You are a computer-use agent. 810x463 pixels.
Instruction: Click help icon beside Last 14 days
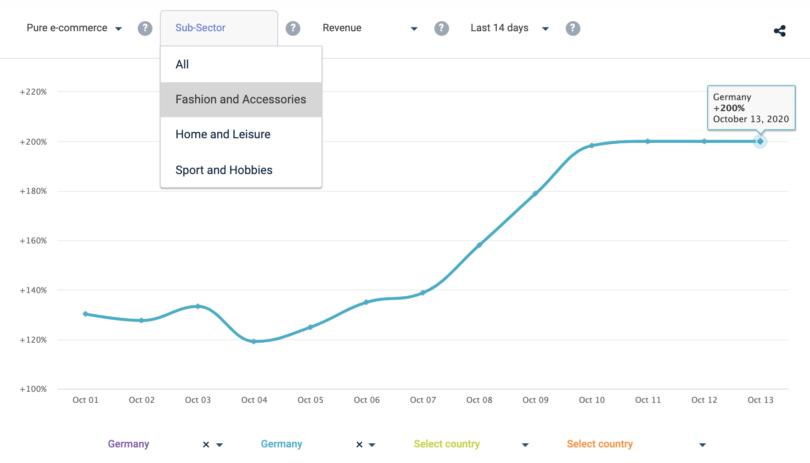click(x=572, y=28)
